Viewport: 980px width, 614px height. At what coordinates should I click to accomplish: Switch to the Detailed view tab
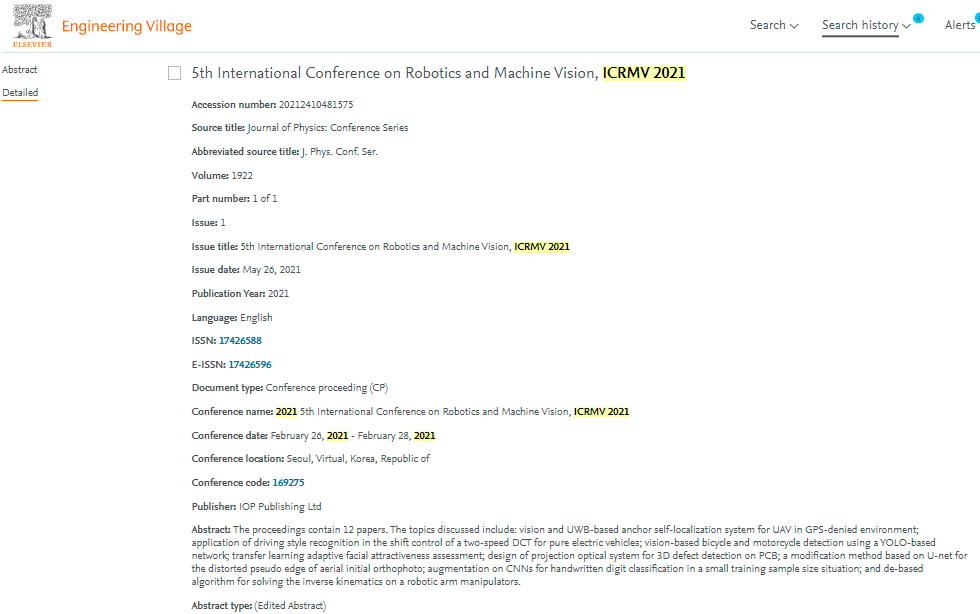(x=20, y=93)
